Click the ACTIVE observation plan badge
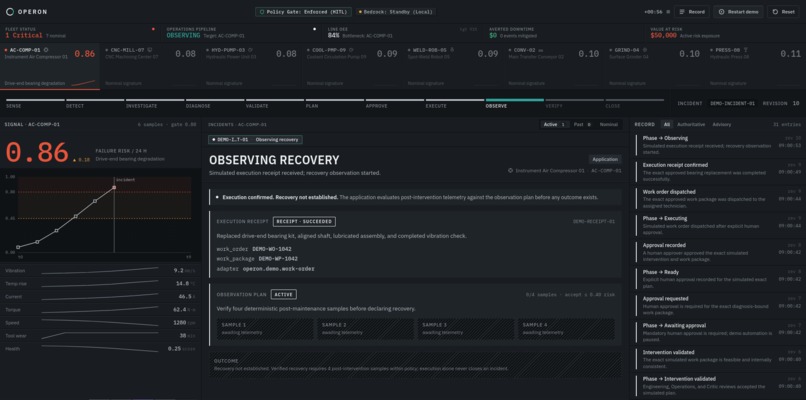Viewport: 806px width, 400px height. pos(284,295)
